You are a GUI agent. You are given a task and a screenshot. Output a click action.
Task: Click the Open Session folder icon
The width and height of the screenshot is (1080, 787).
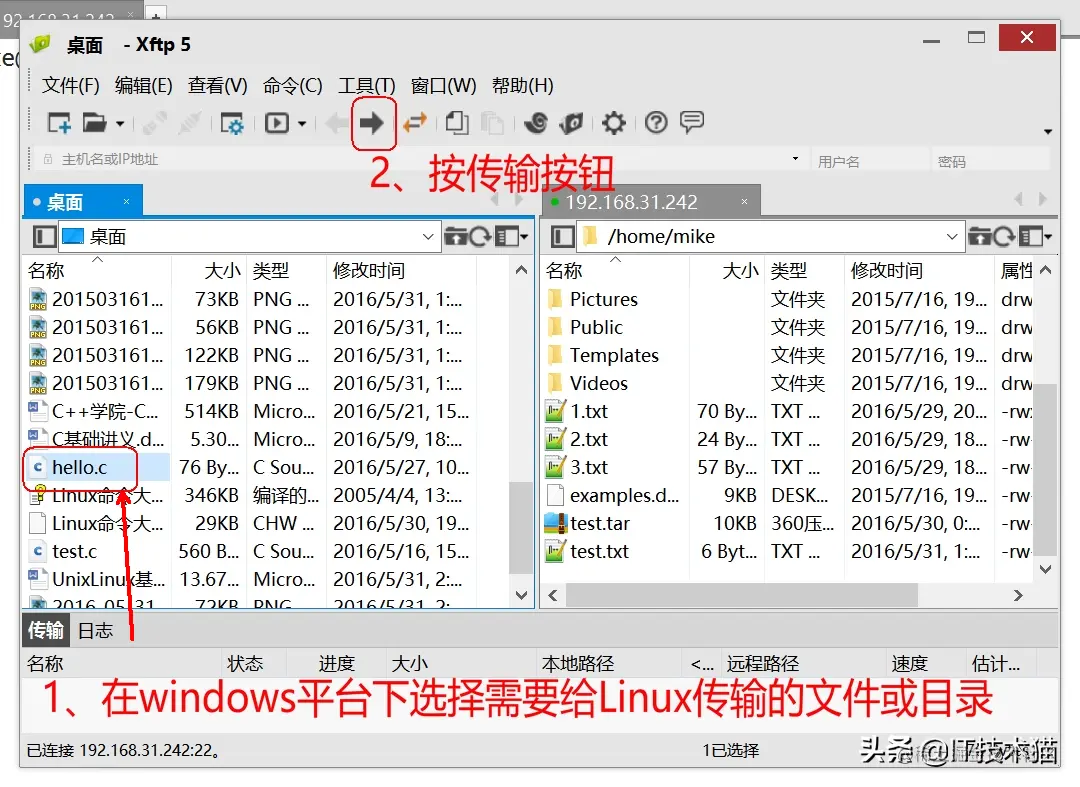tap(94, 123)
